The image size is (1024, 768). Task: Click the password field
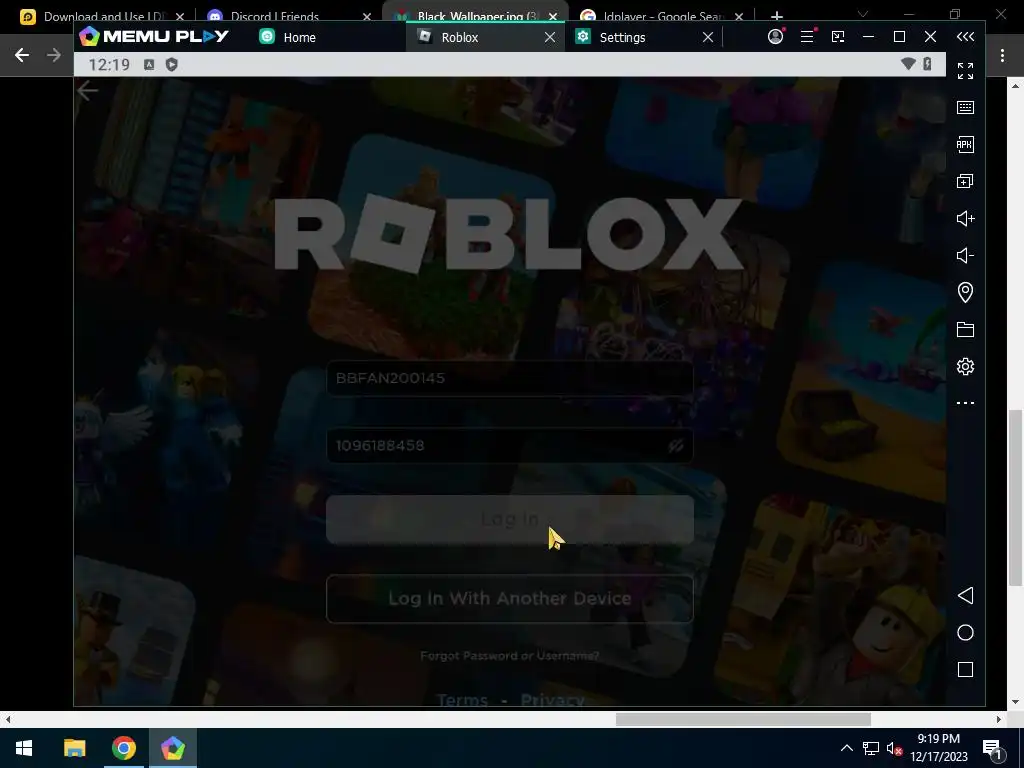[x=509, y=445]
